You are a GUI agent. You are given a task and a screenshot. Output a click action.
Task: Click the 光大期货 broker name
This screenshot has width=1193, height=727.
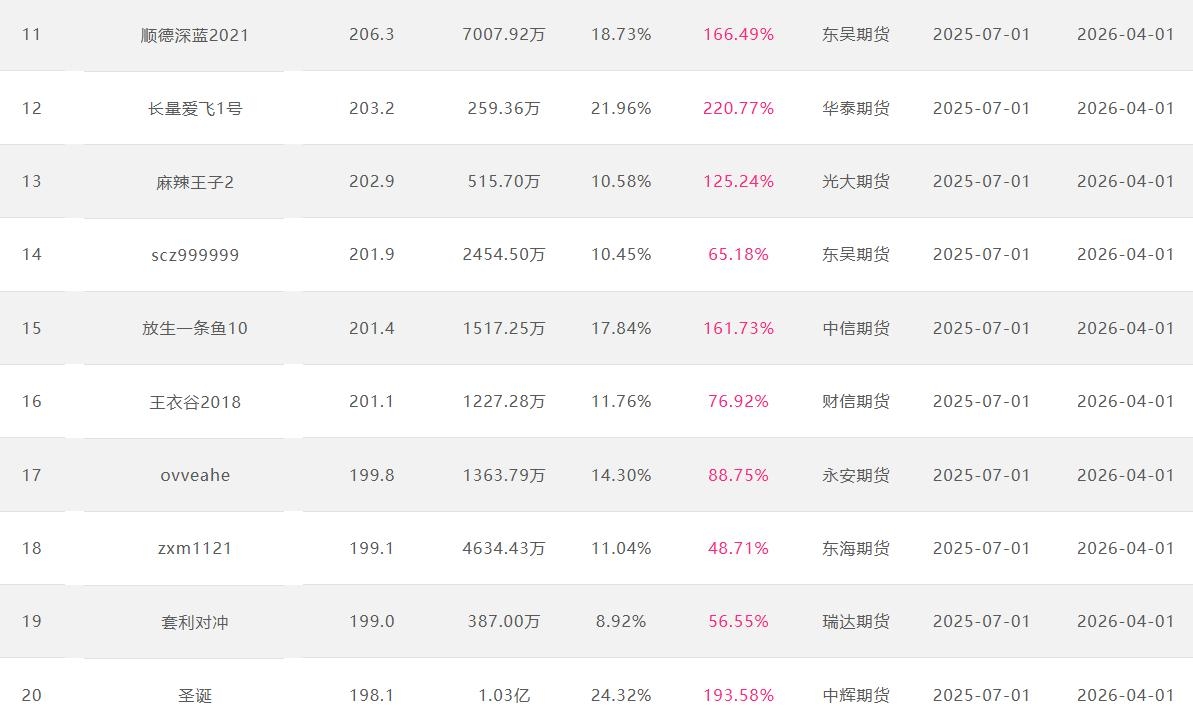[856, 181]
